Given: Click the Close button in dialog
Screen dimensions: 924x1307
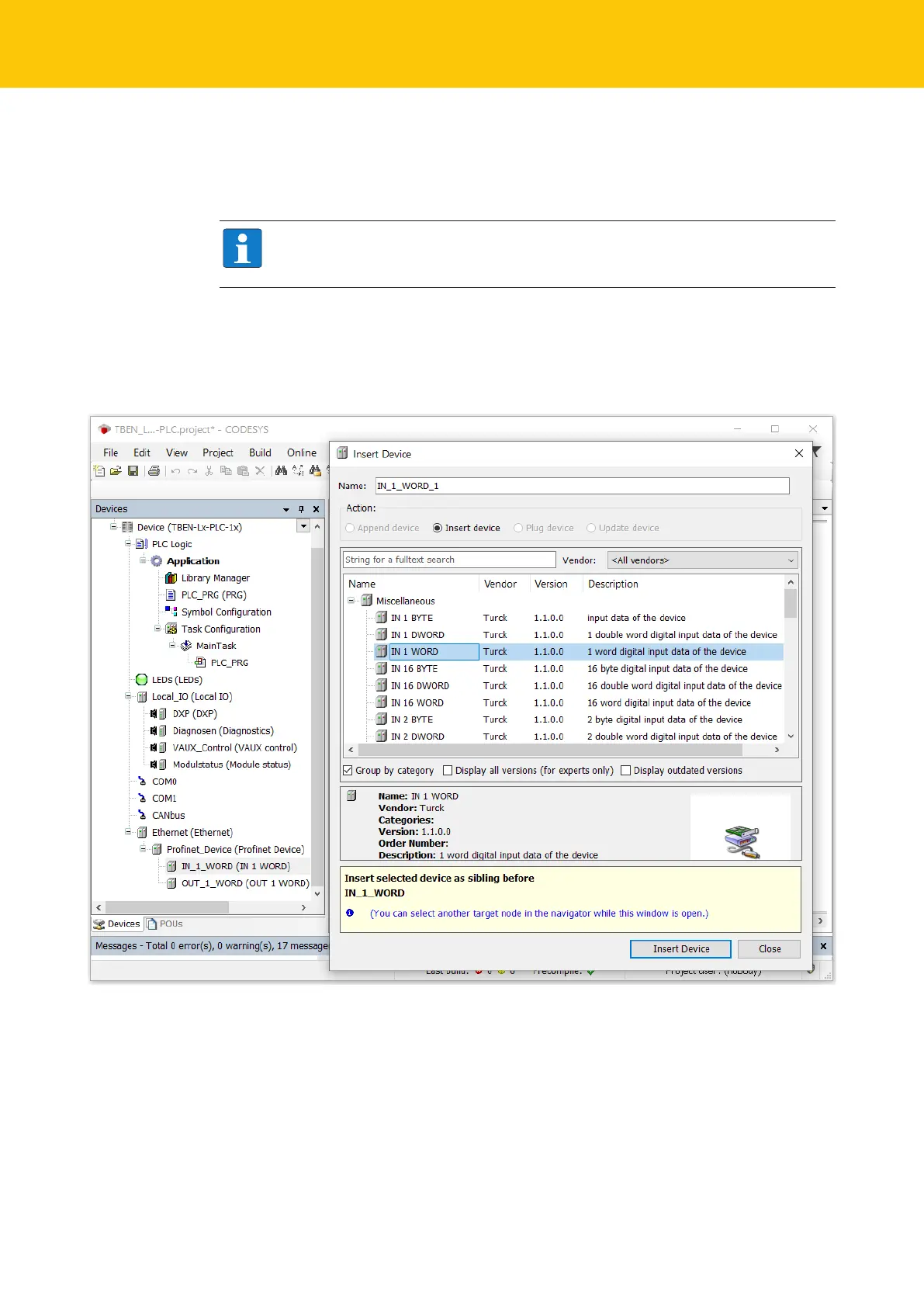Looking at the screenshot, I should click(x=770, y=948).
